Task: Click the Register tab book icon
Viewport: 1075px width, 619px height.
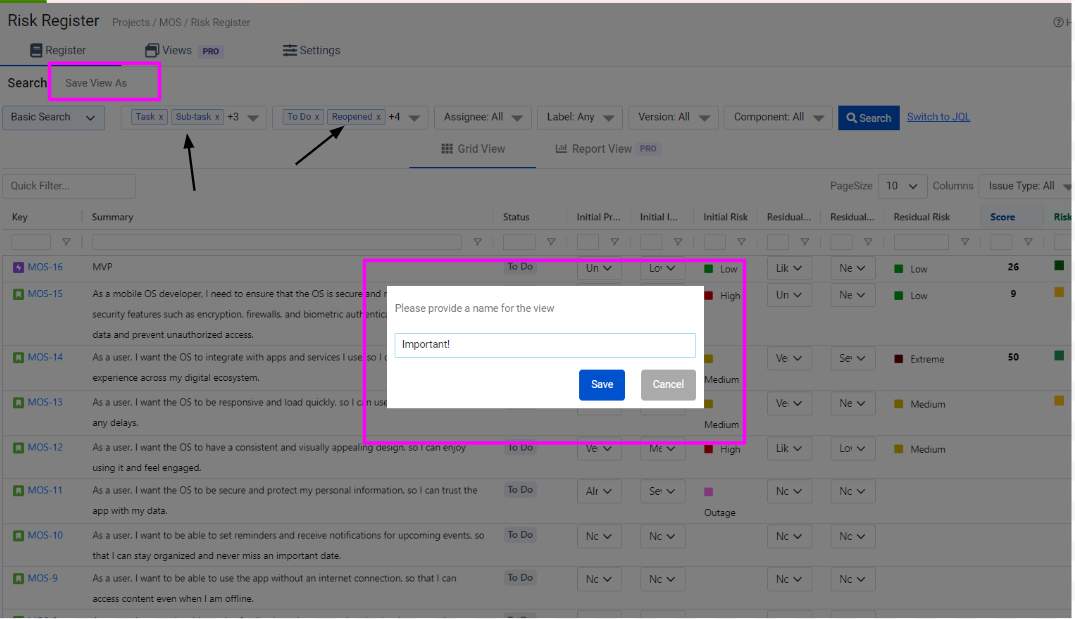Action: pyautogui.click(x=36, y=50)
